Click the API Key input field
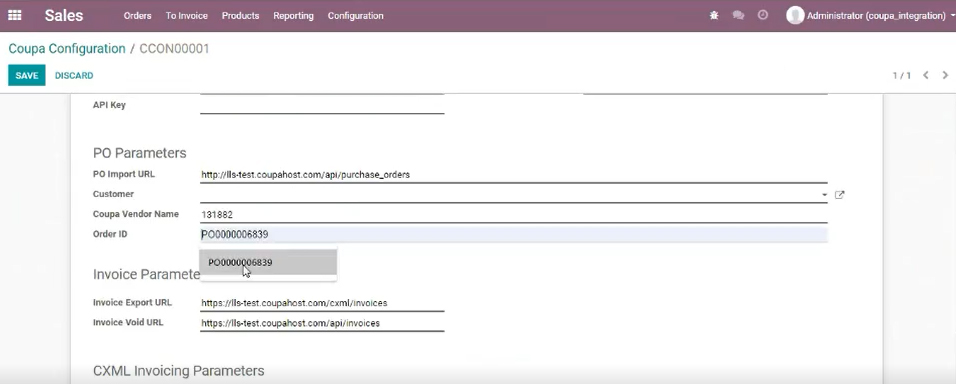956x384 pixels. 322,105
